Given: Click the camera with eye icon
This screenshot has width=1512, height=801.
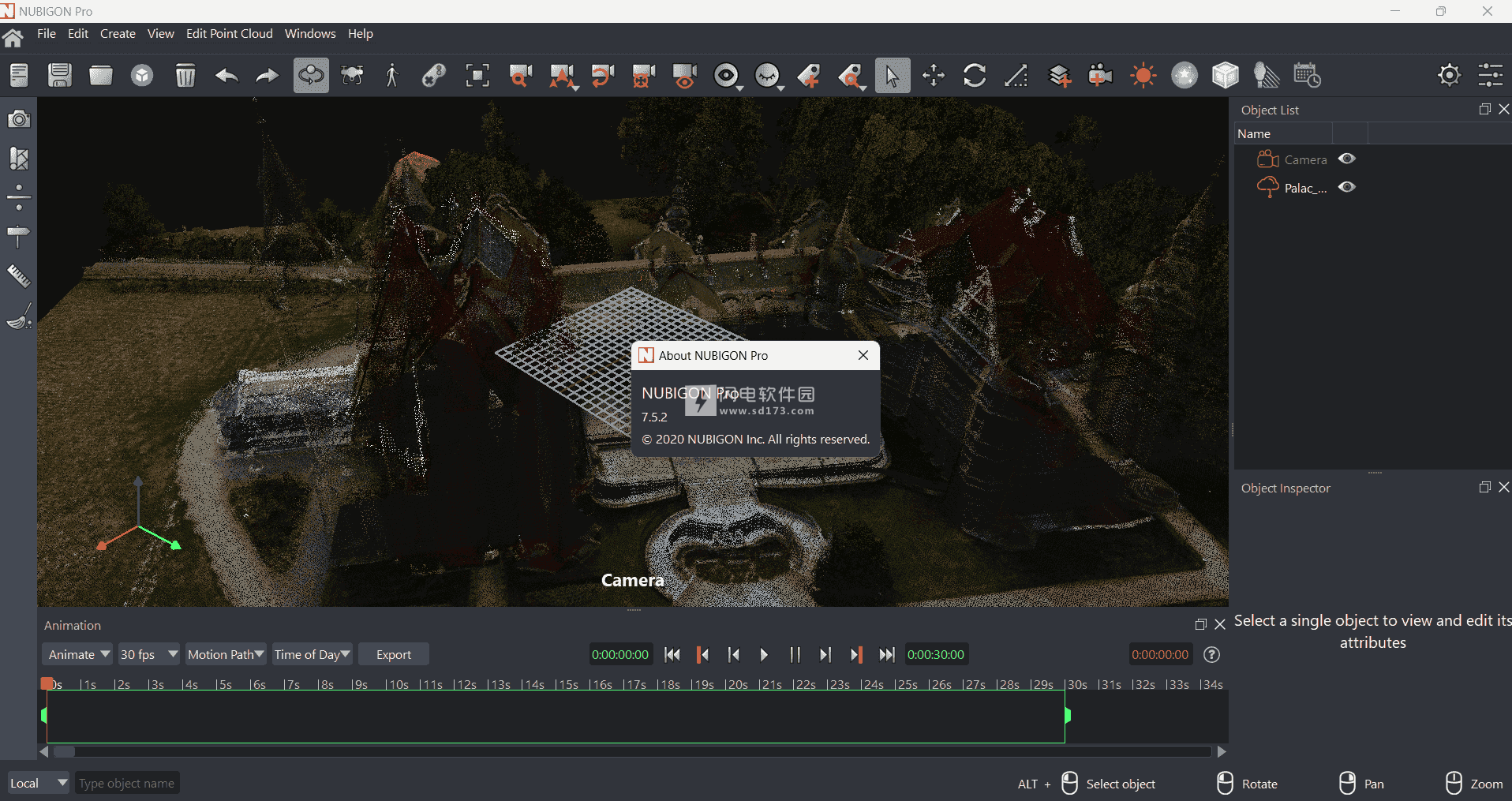Looking at the screenshot, I should [x=685, y=76].
